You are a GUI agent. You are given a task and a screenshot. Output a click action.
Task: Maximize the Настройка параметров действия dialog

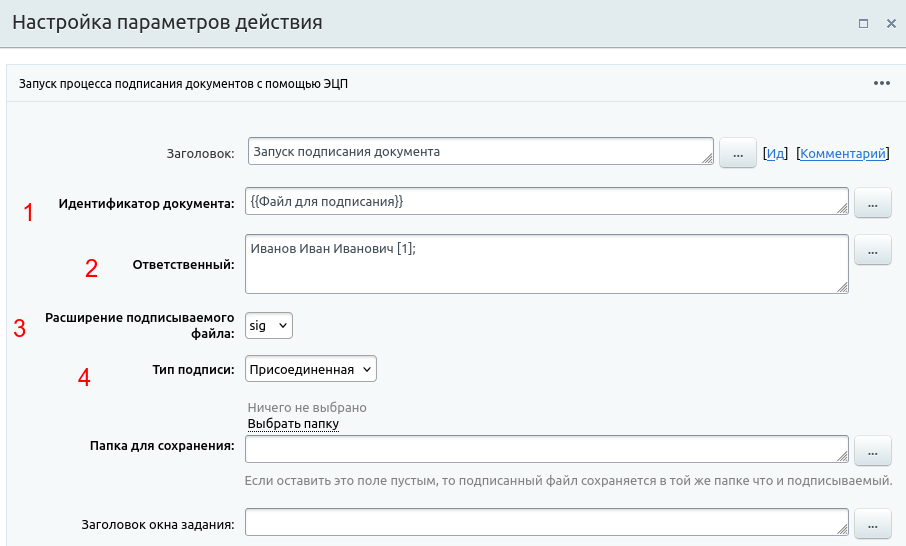(863, 23)
